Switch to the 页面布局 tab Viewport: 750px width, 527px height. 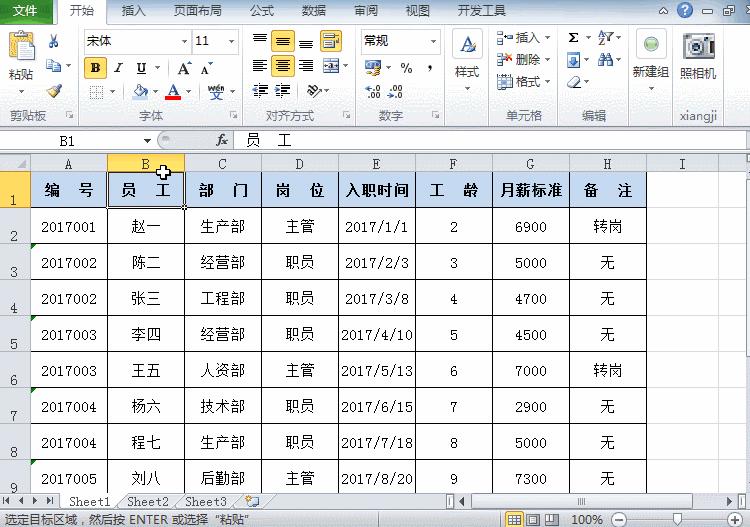coord(198,11)
